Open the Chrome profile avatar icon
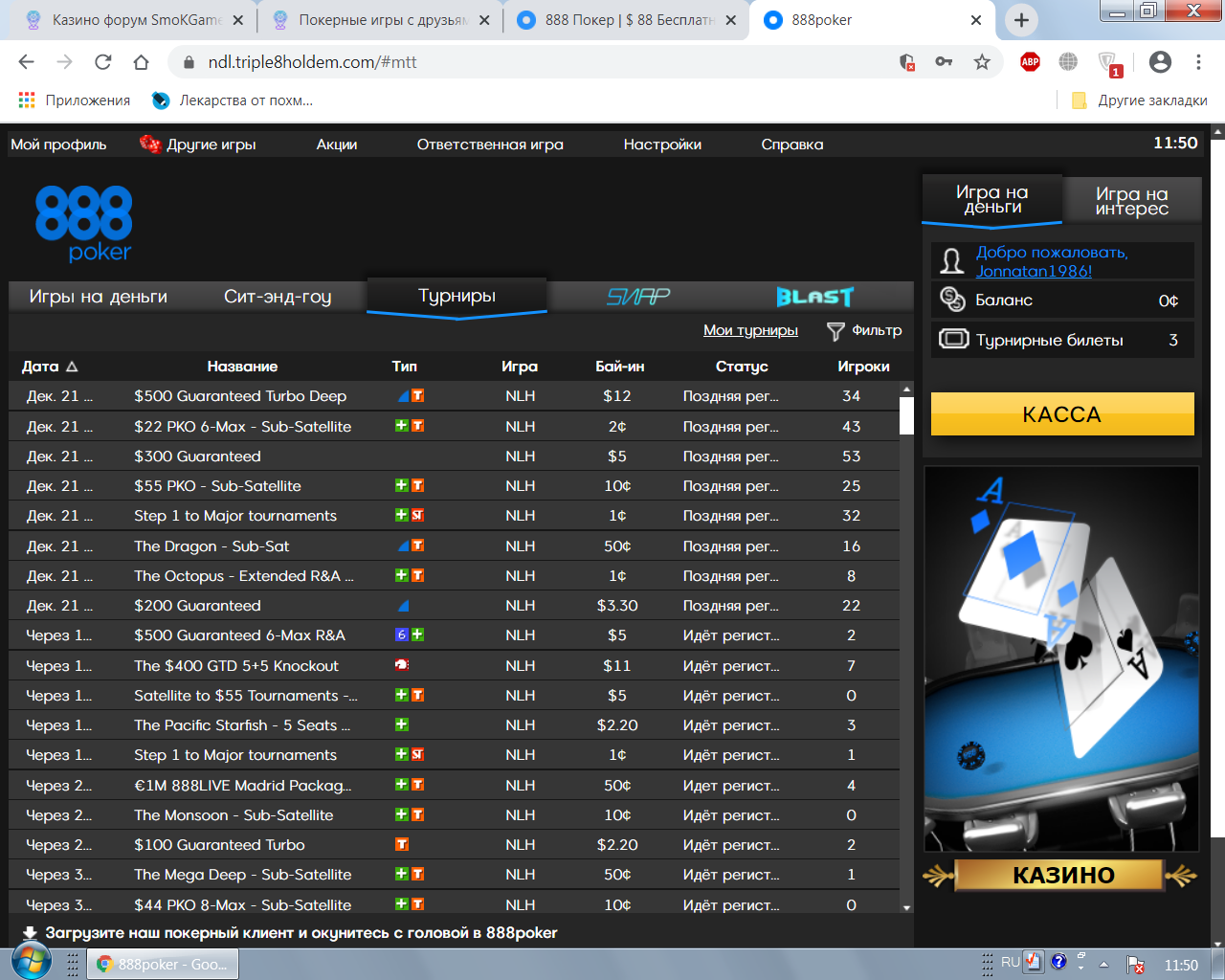This screenshot has height=980, width=1225. [1160, 62]
